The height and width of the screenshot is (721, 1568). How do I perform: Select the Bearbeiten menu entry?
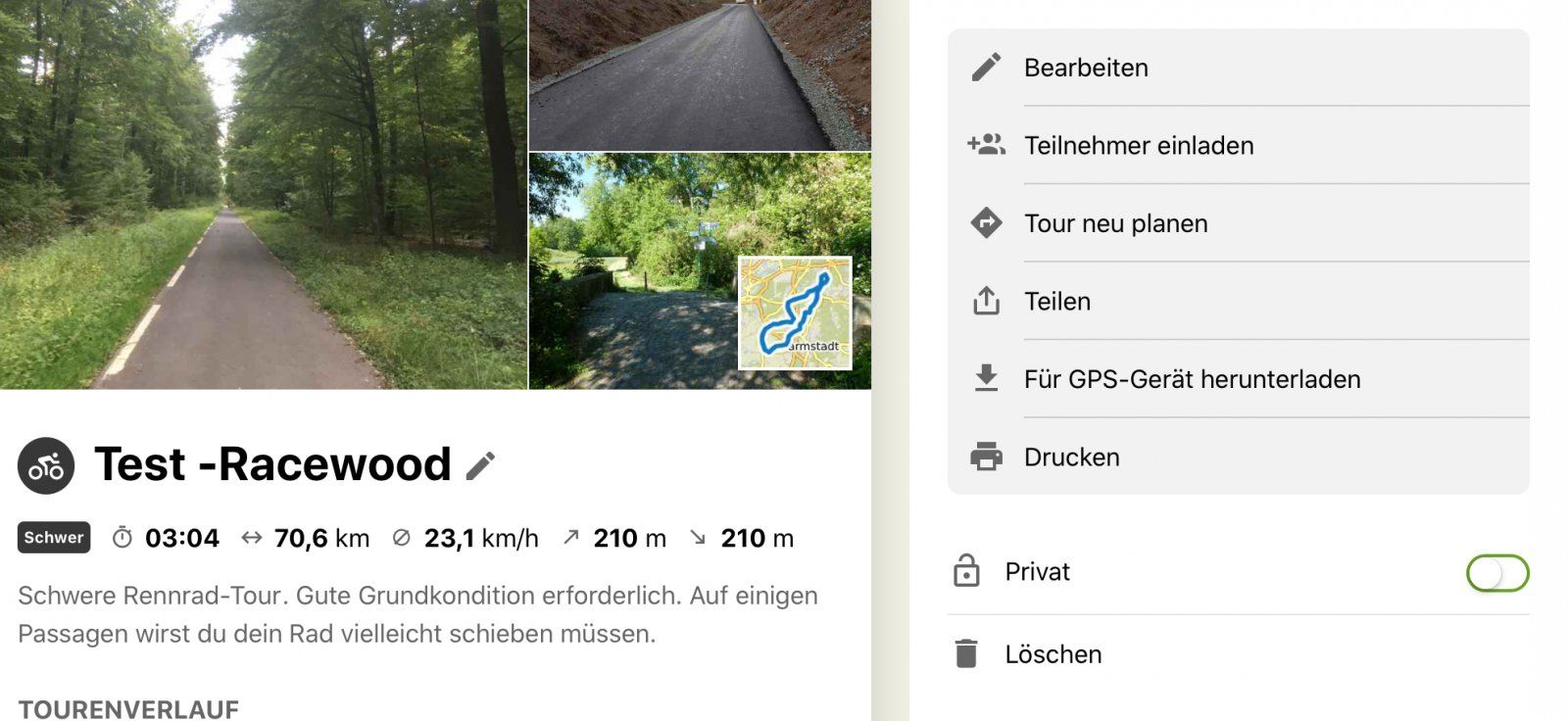[1239, 68]
